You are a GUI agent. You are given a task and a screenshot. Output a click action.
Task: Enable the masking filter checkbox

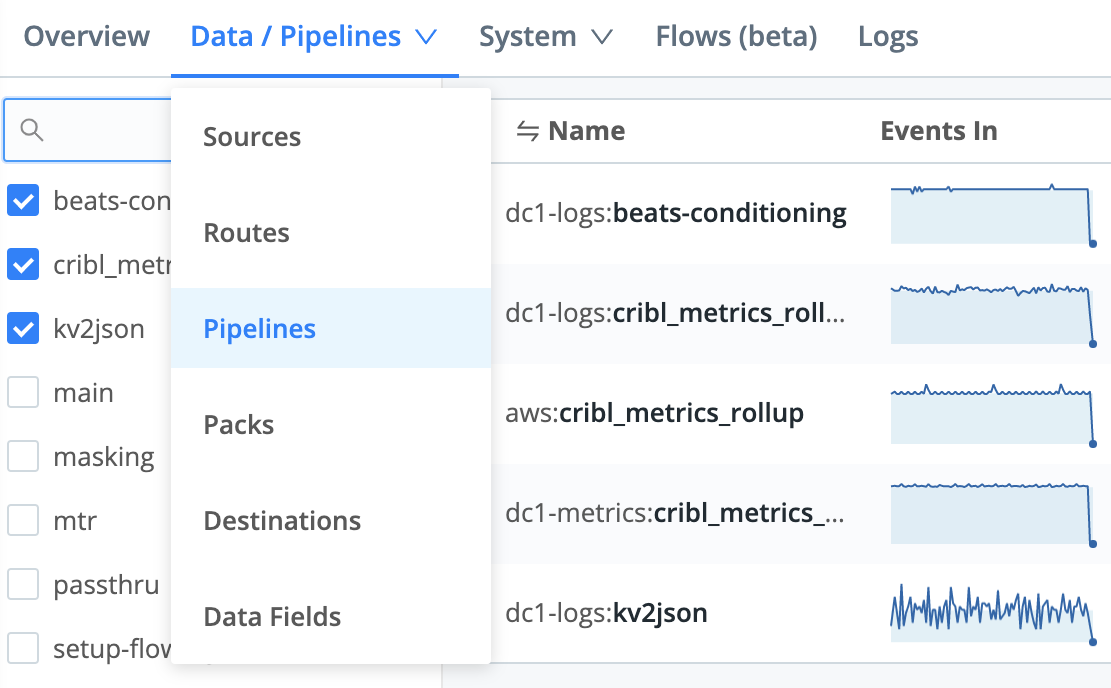pyautogui.click(x=23, y=456)
